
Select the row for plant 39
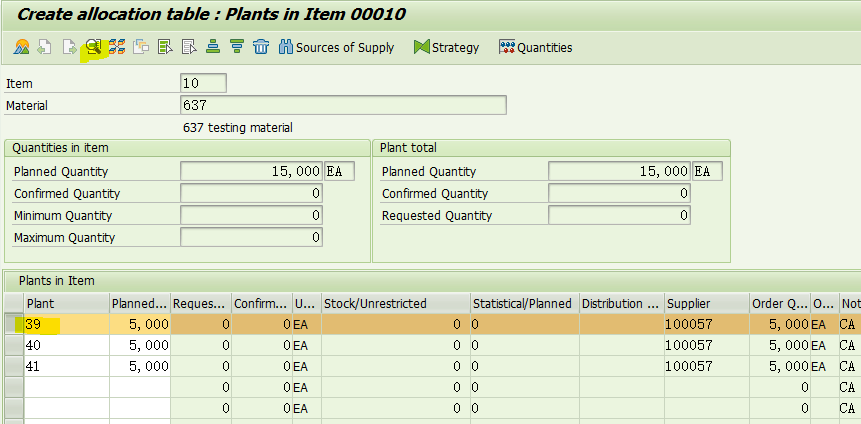click(14, 324)
